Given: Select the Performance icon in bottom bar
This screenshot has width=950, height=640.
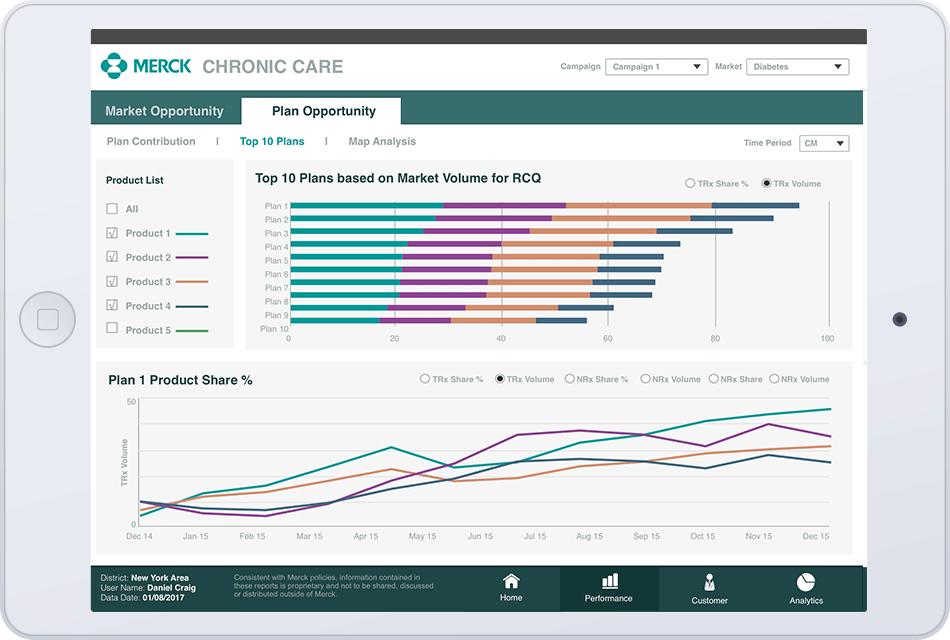Looking at the screenshot, I should [x=609, y=588].
